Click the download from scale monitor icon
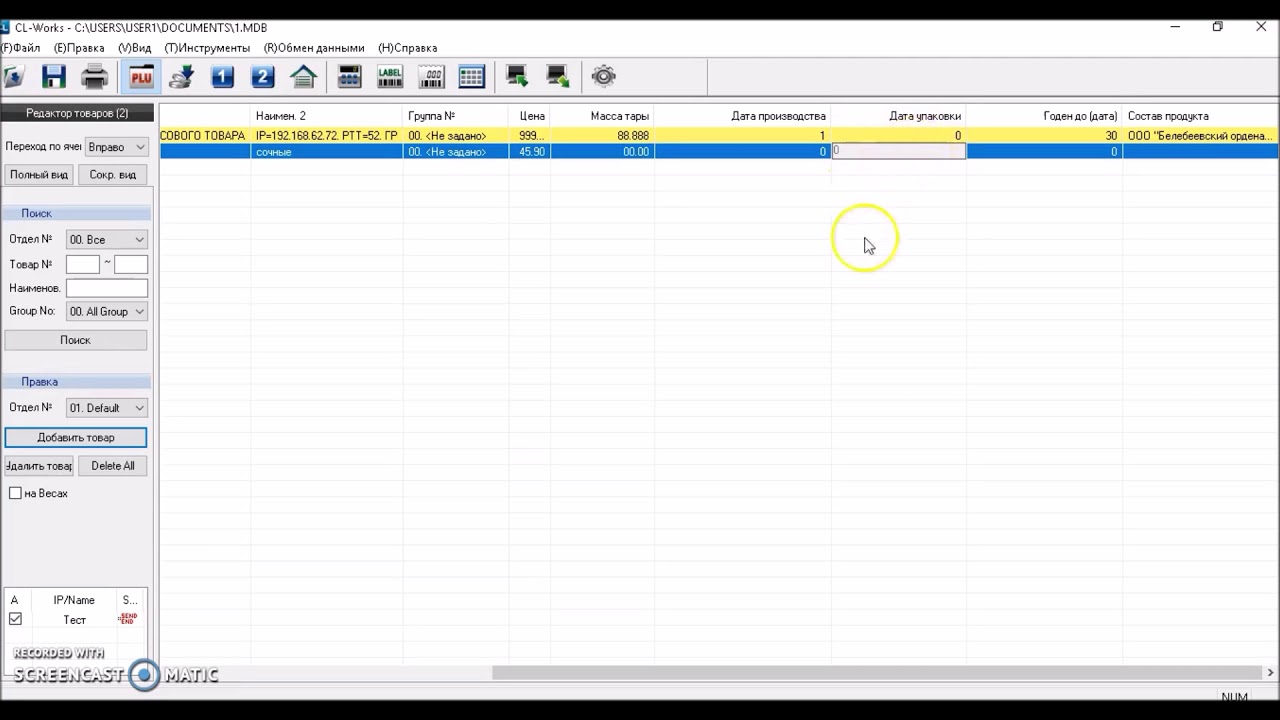Image resolution: width=1280 pixels, height=720 pixels. point(517,76)
